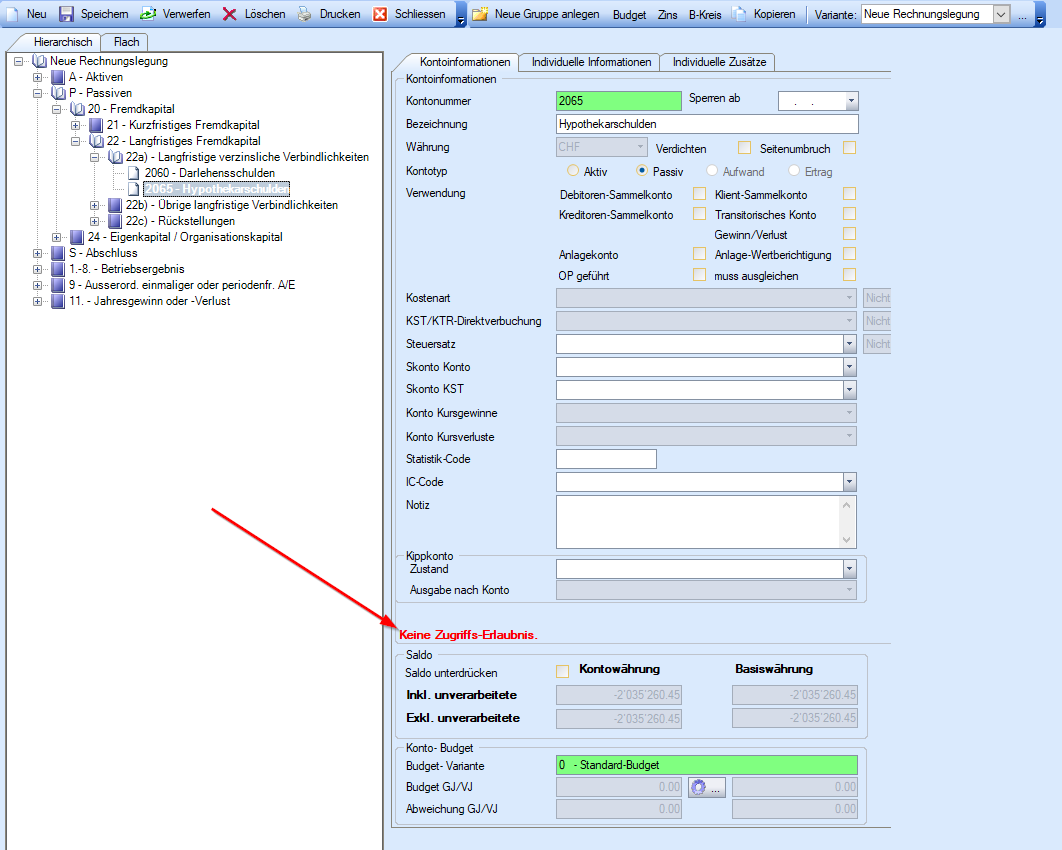Enable the Seitenumbruch checkbox

pyautogui.click(x=849, y=148)
